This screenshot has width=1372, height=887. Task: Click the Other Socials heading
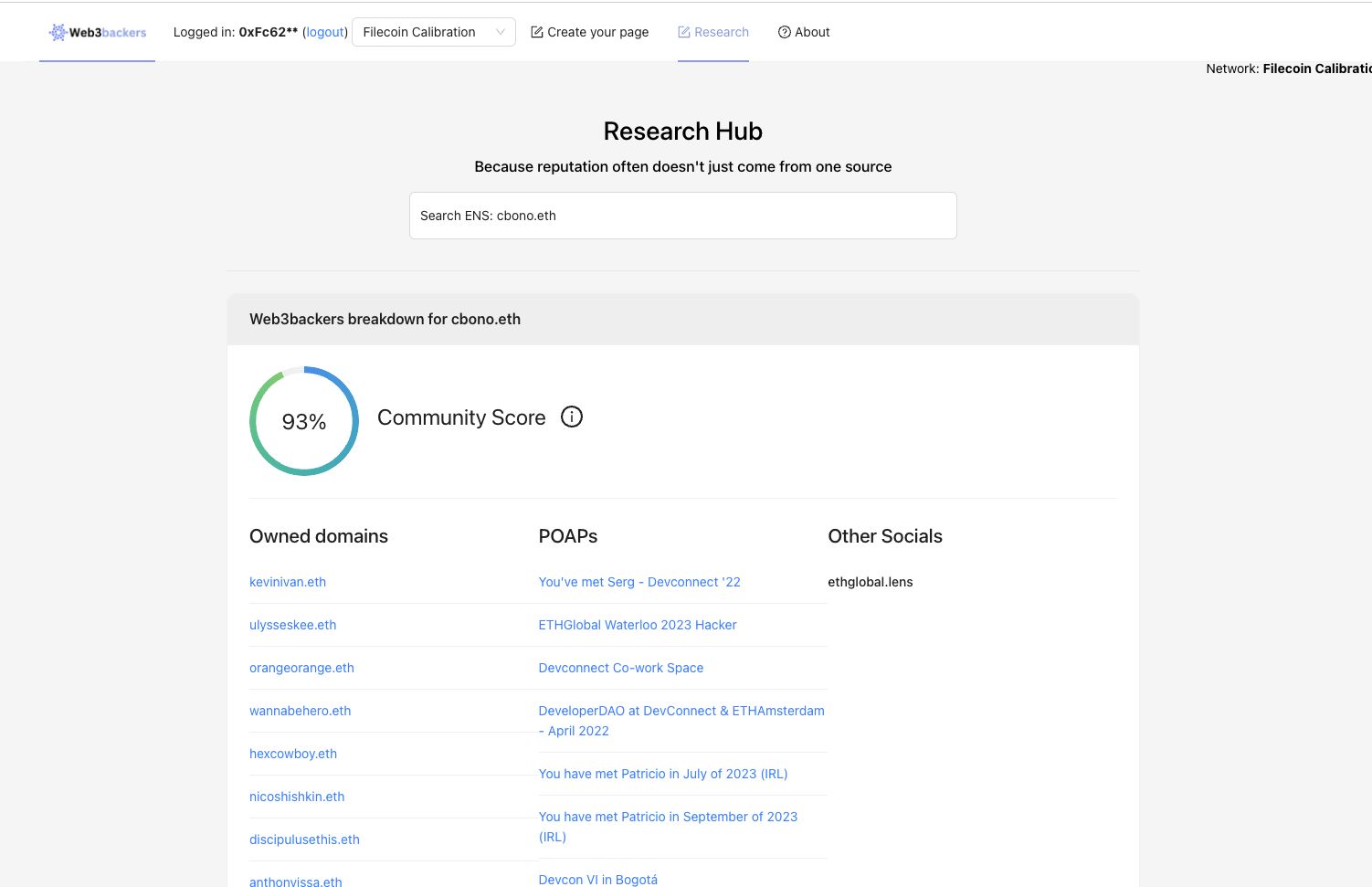coord(885,536)
